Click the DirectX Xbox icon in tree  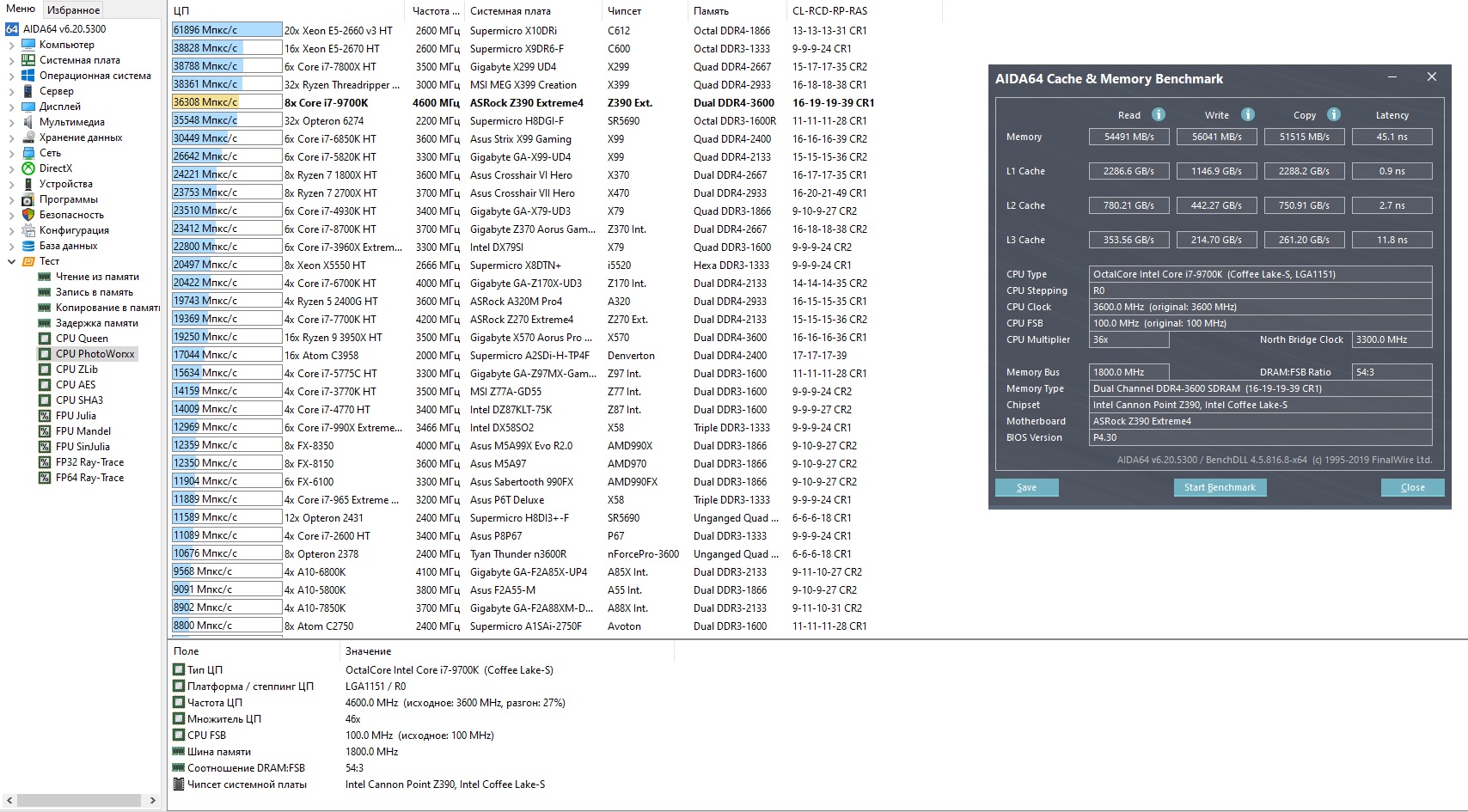pyautogui.click(x=28, y=168)
